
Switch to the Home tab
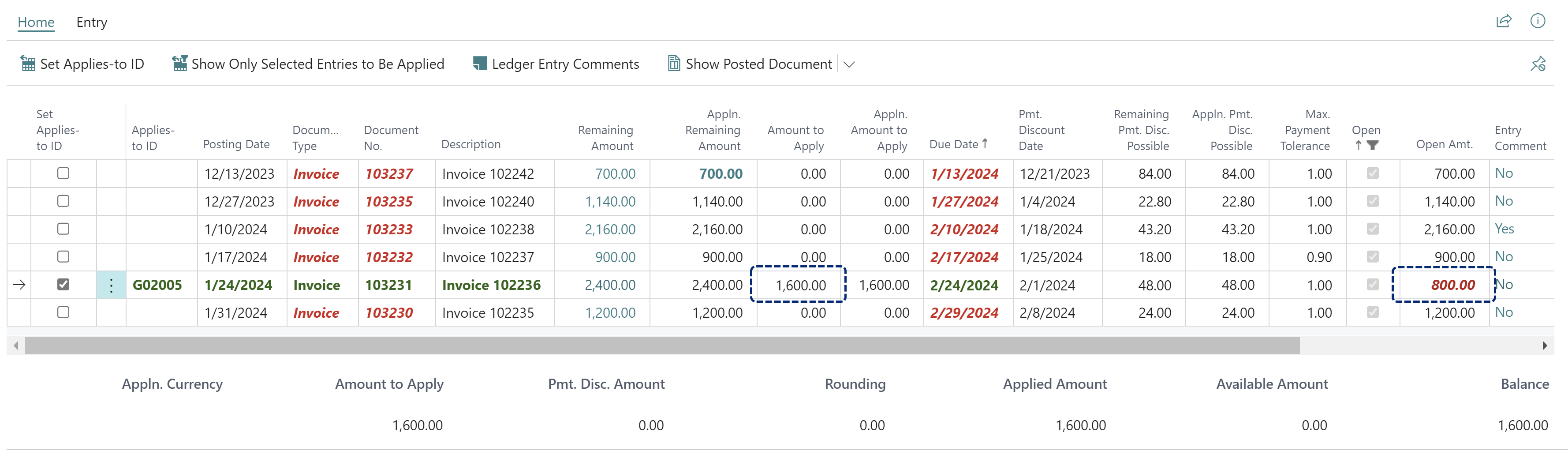(x=36, y=22)
